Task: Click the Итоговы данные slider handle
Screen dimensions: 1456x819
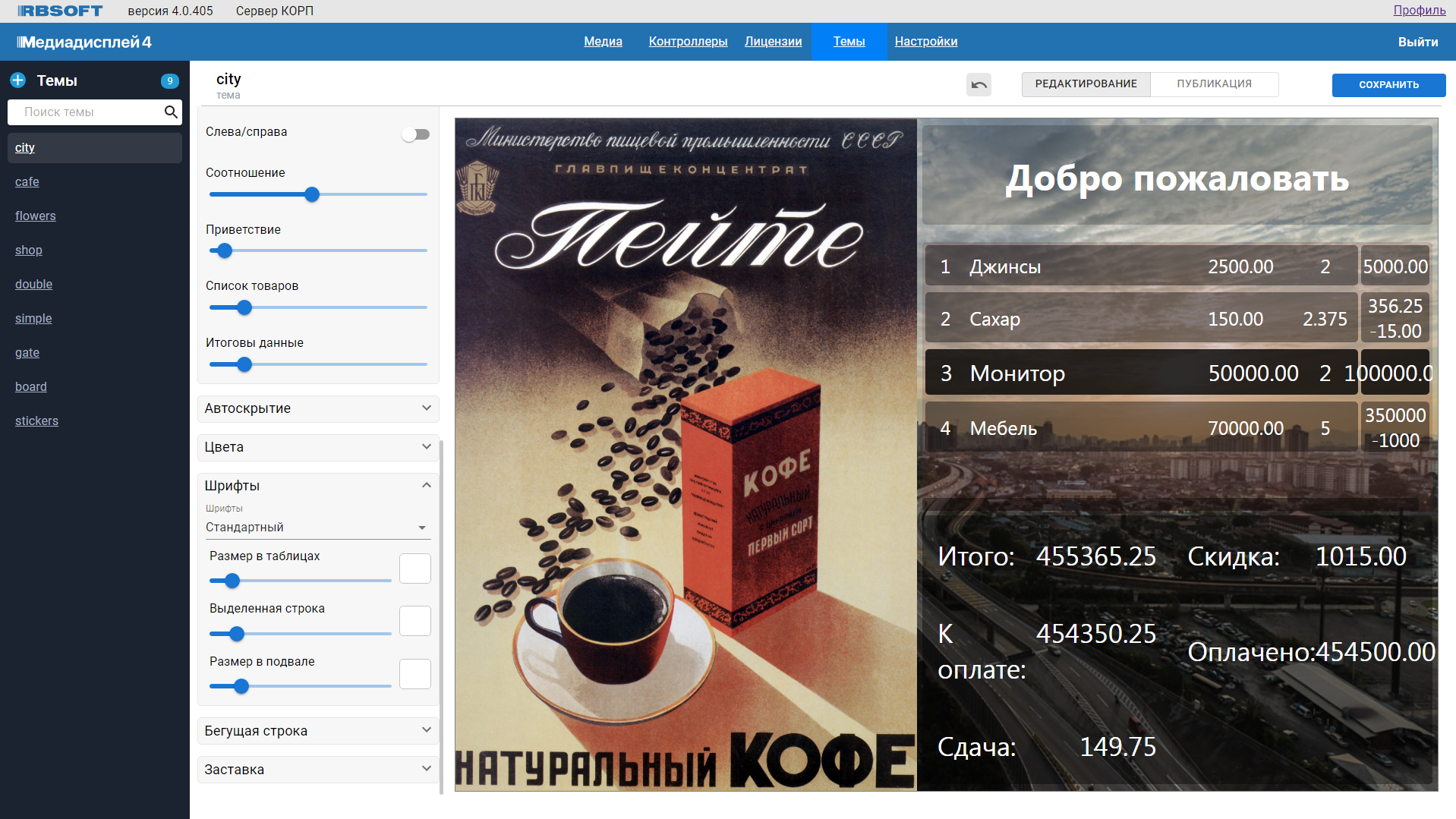Action: [x=244, y=364]
